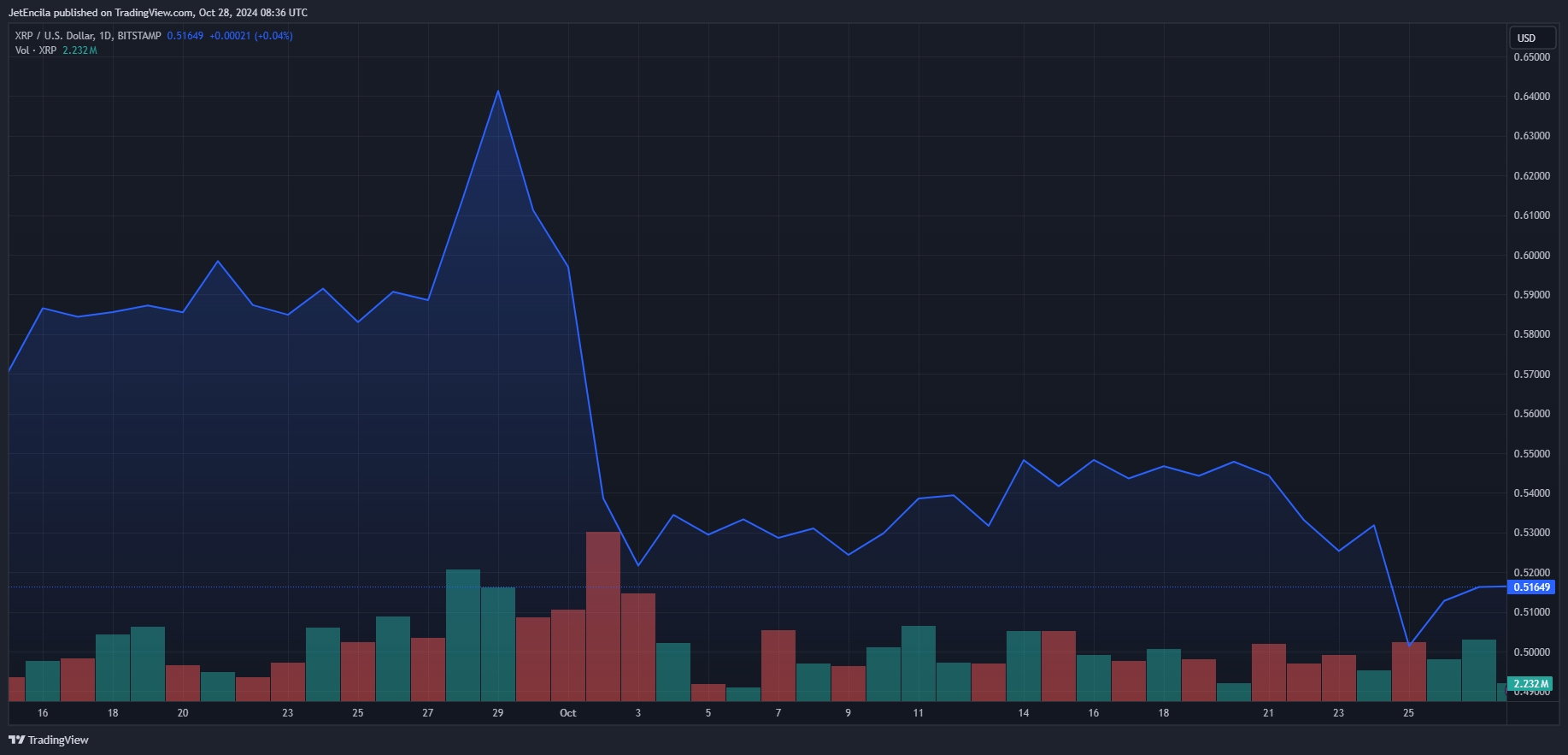The height and width of the screenshot is (755, 1568).
Task: Click the 0.65000 price scale label
Action: (1531, 57)
